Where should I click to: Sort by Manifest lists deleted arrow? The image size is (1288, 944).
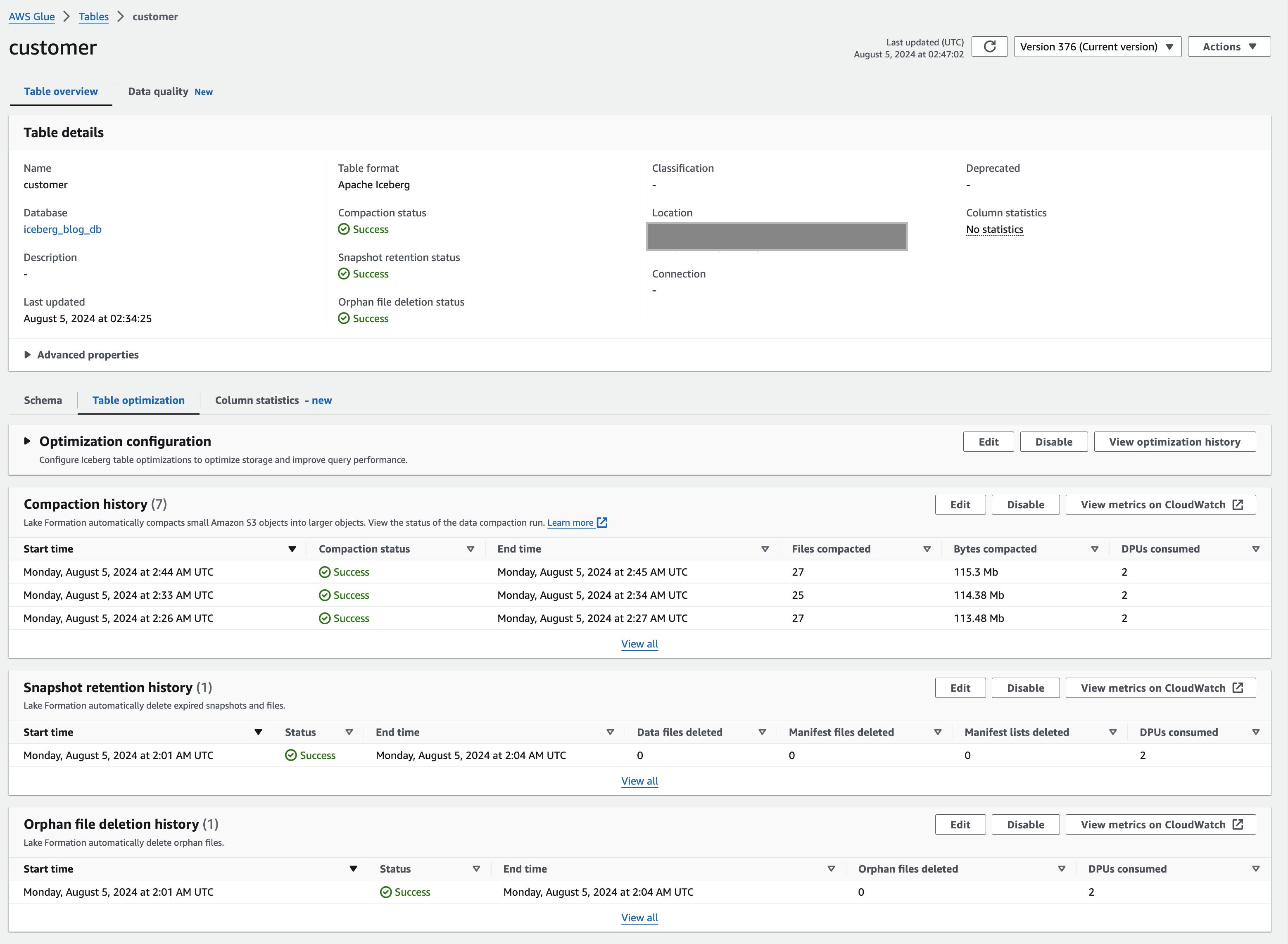click(1112, 733)
